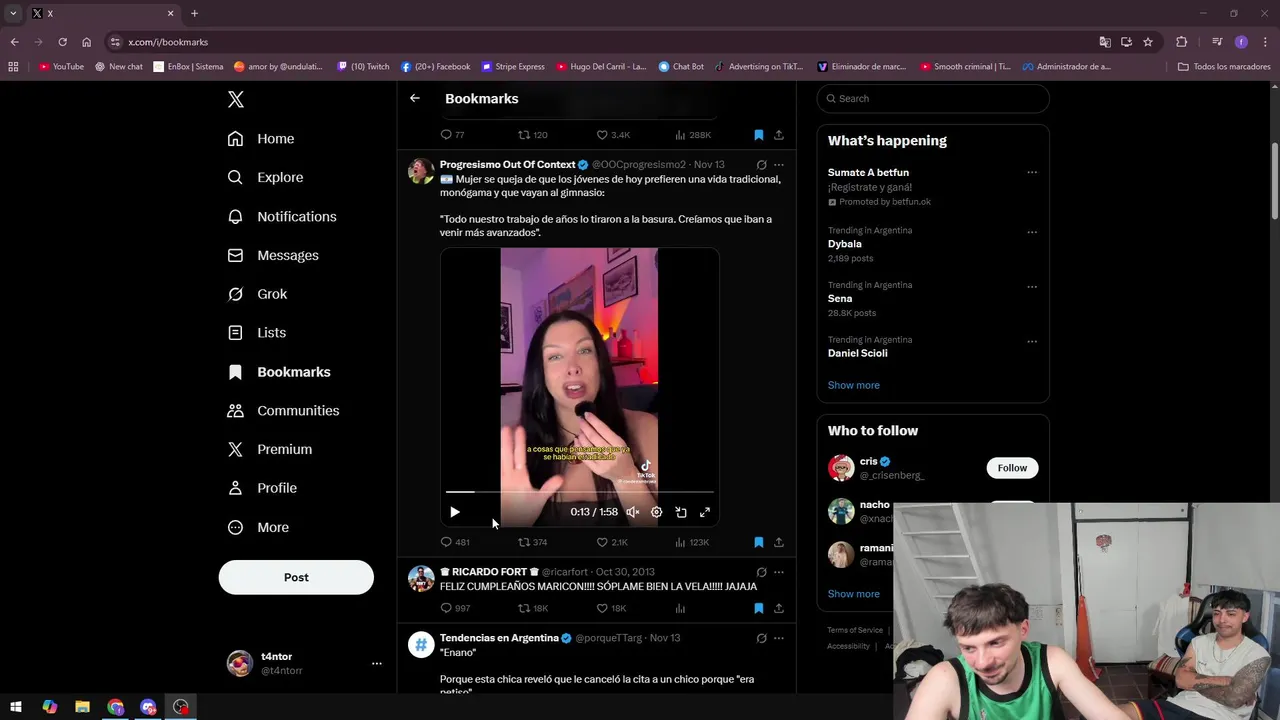Unmute the video sound
Viewport: 1280px width, 720px height.
click(x=632, y=512)
